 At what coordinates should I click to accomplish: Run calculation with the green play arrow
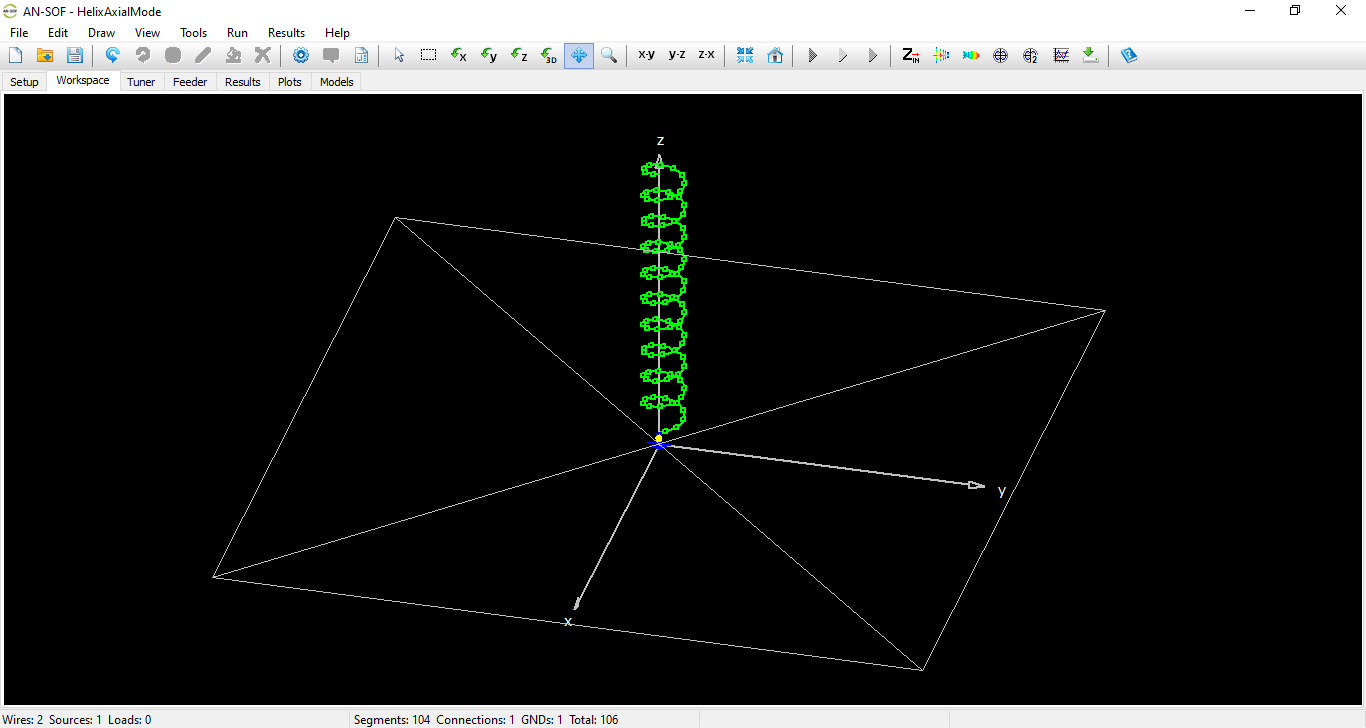coord(872,55)
